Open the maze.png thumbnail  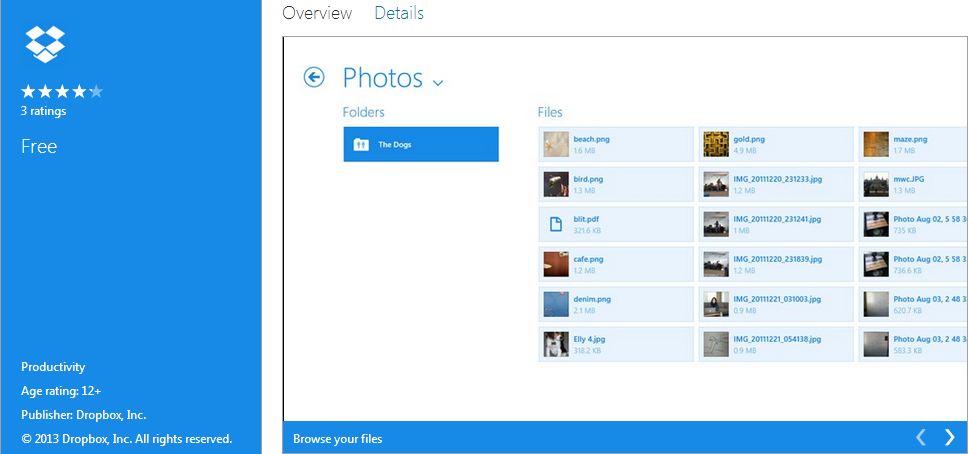click(x=876, y=145)
